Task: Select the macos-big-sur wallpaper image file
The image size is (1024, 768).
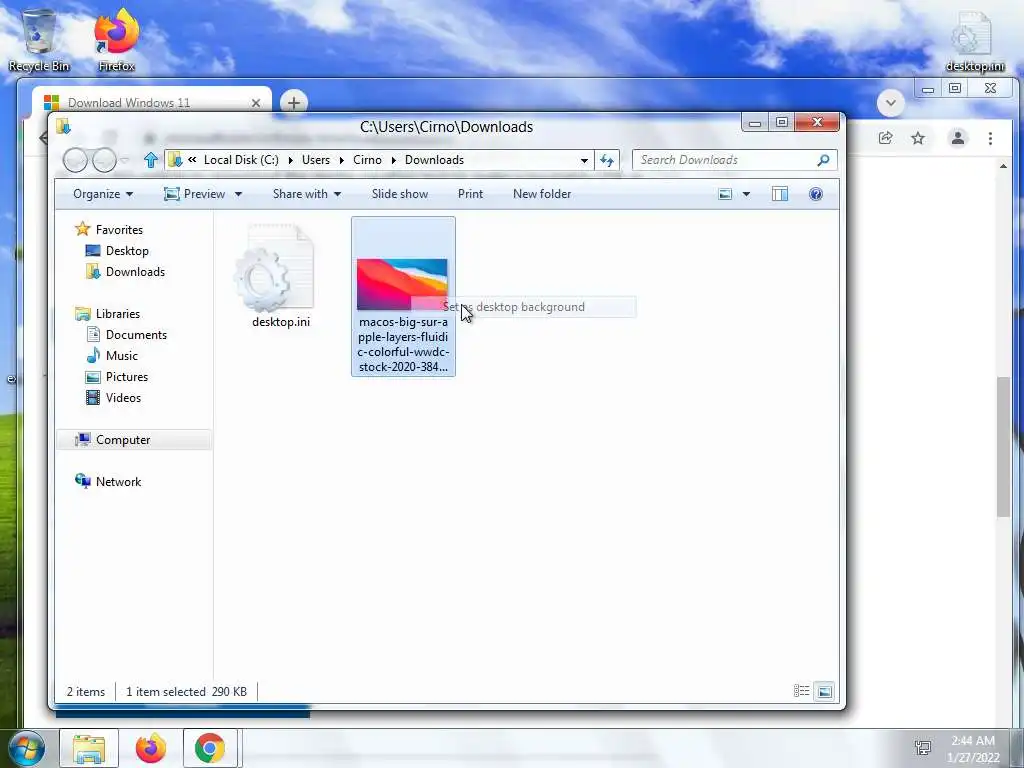Action: coord(403,296)
